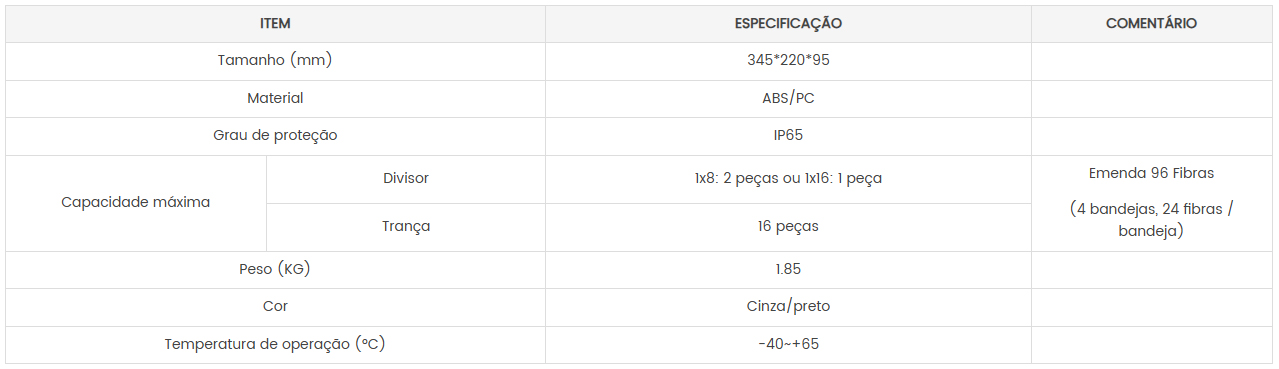
Task: Select the ABS/PC material value
Action: [x=788, y=99]
